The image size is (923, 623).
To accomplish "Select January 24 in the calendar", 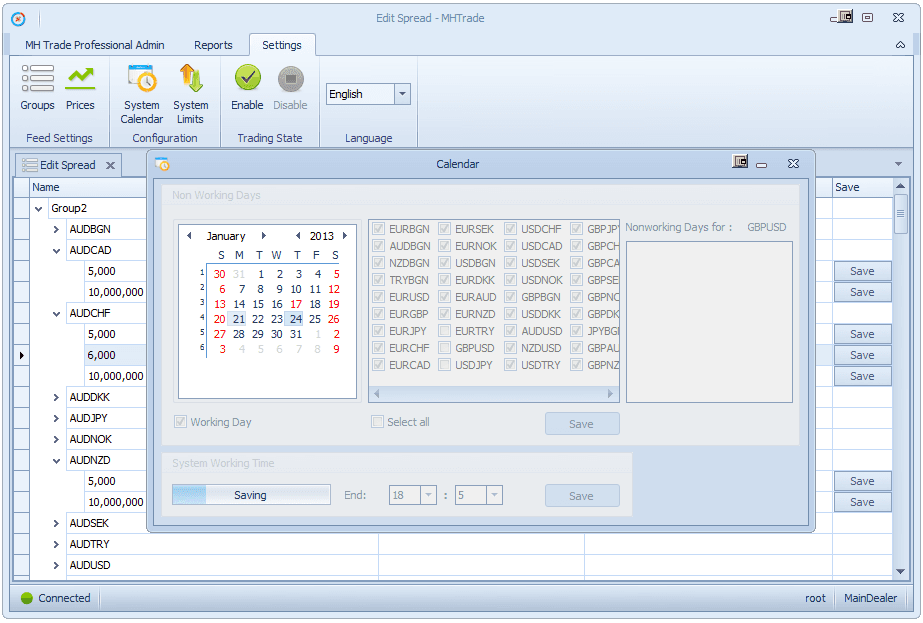I will coord(296,319).
